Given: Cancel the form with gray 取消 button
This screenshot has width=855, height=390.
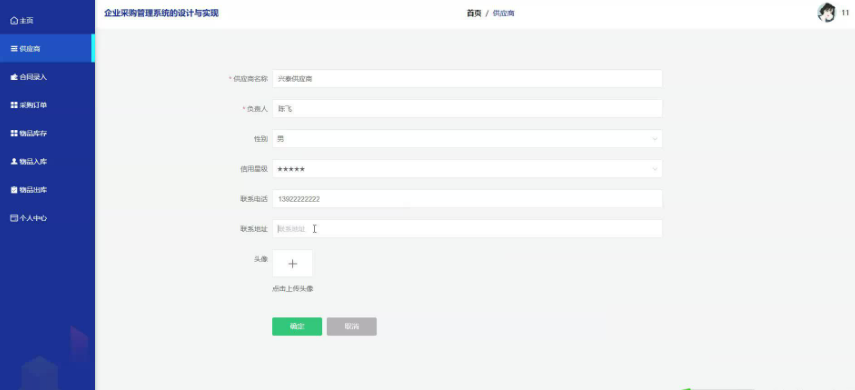Looking at the screenshot, I should pyautogui.click(x=352, y=326).
